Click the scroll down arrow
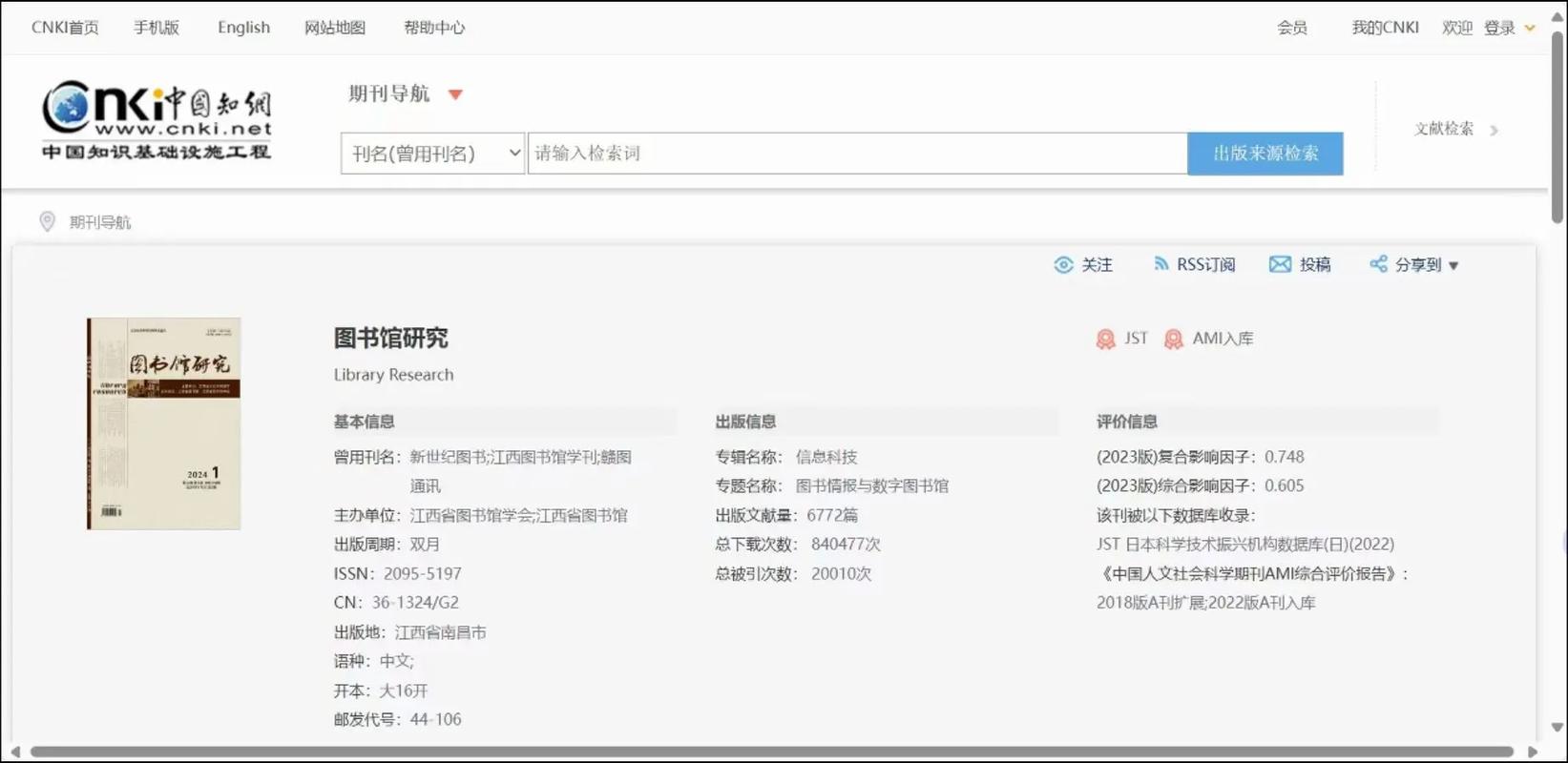The width and height of the screenshot is (1568, 763). (x=1558, y=728)
